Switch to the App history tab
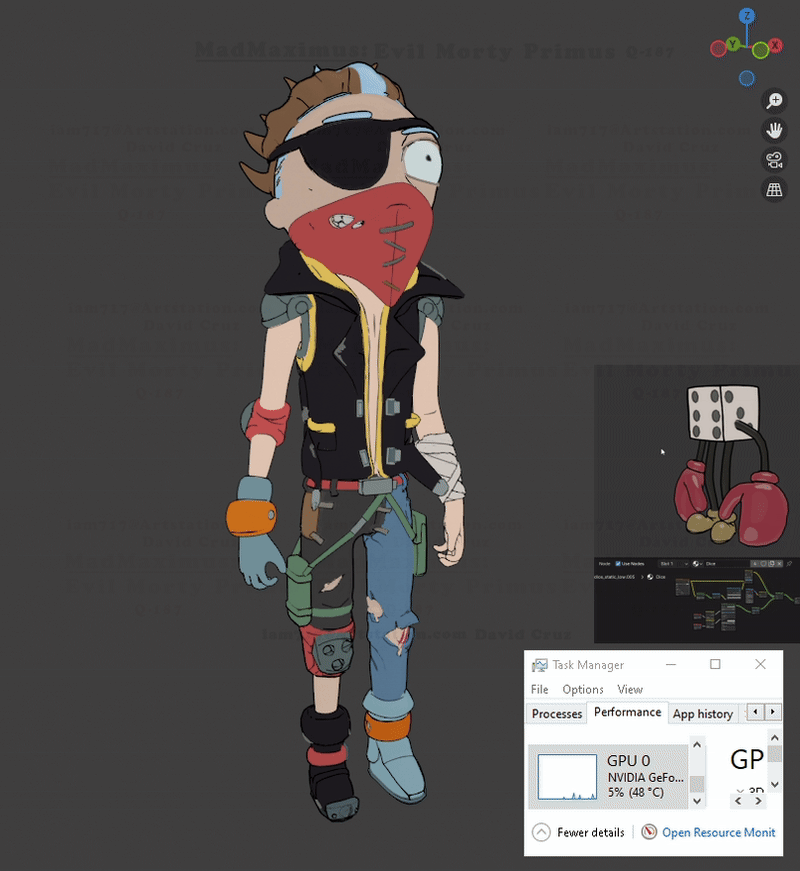 point(703,714)
